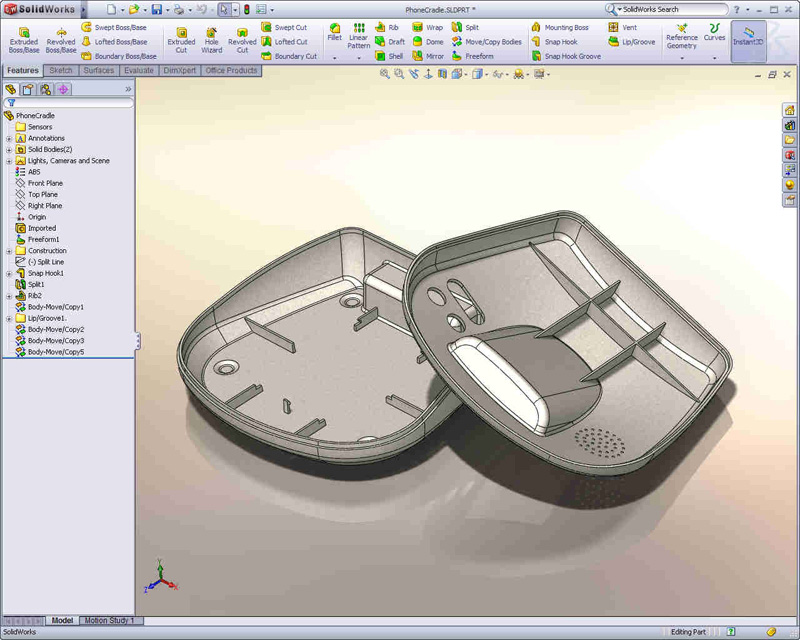Open the Motion Study 1 tab
The width and height of the screenshot is (800, 640).
click(110, 621)
